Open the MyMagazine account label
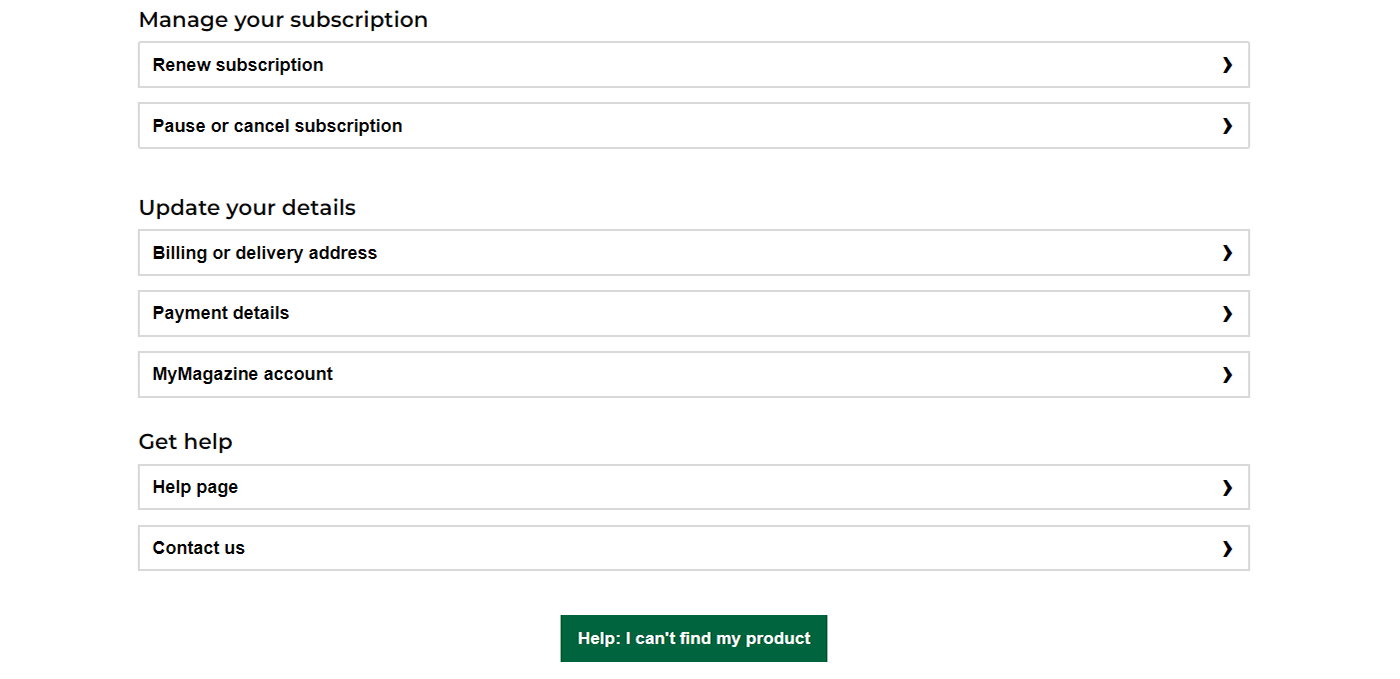1400x679 pixels. [x=242, y=374]
